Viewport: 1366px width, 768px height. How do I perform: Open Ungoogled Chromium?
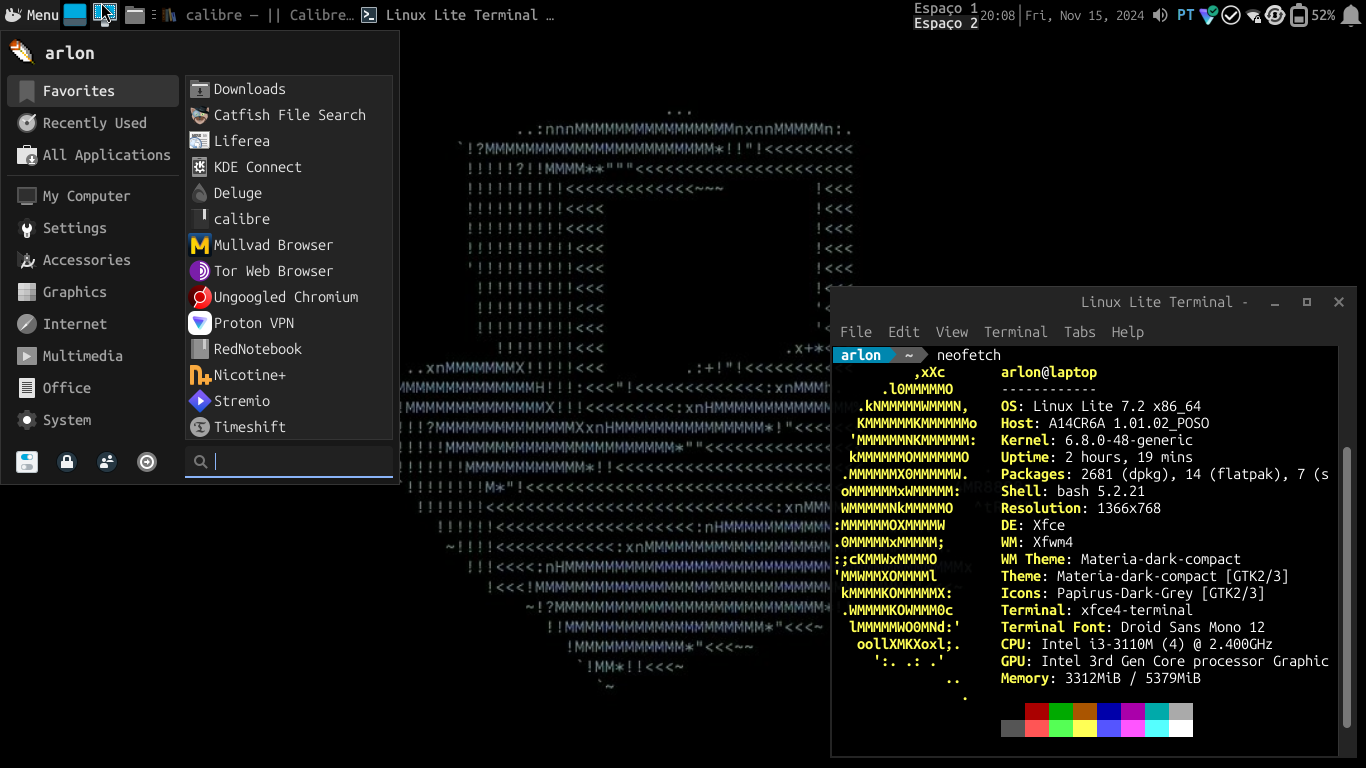(x=289, y=297)
